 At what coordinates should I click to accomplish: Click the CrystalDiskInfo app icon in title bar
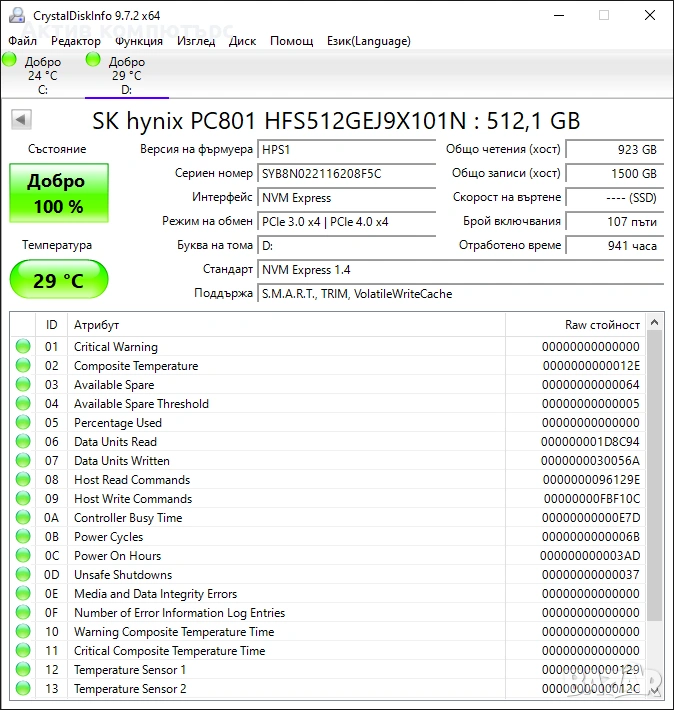coord(16,15)
